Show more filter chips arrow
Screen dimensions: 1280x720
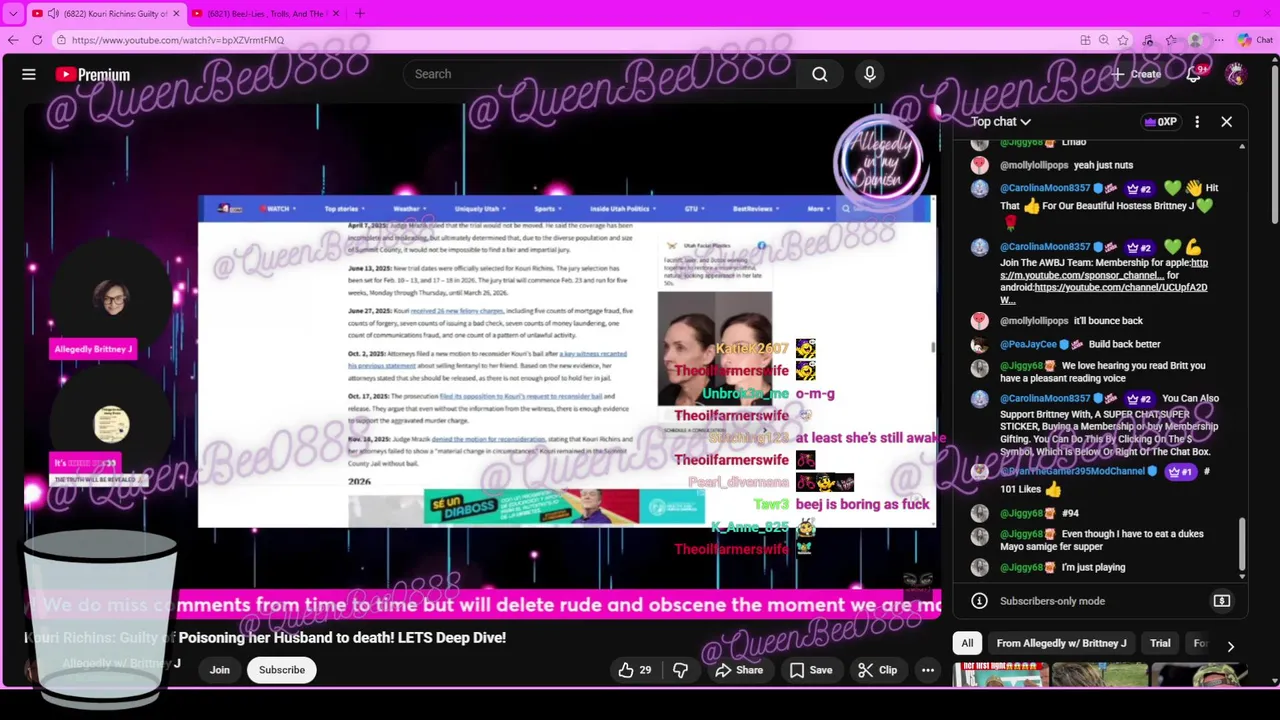click(1231, 646)
